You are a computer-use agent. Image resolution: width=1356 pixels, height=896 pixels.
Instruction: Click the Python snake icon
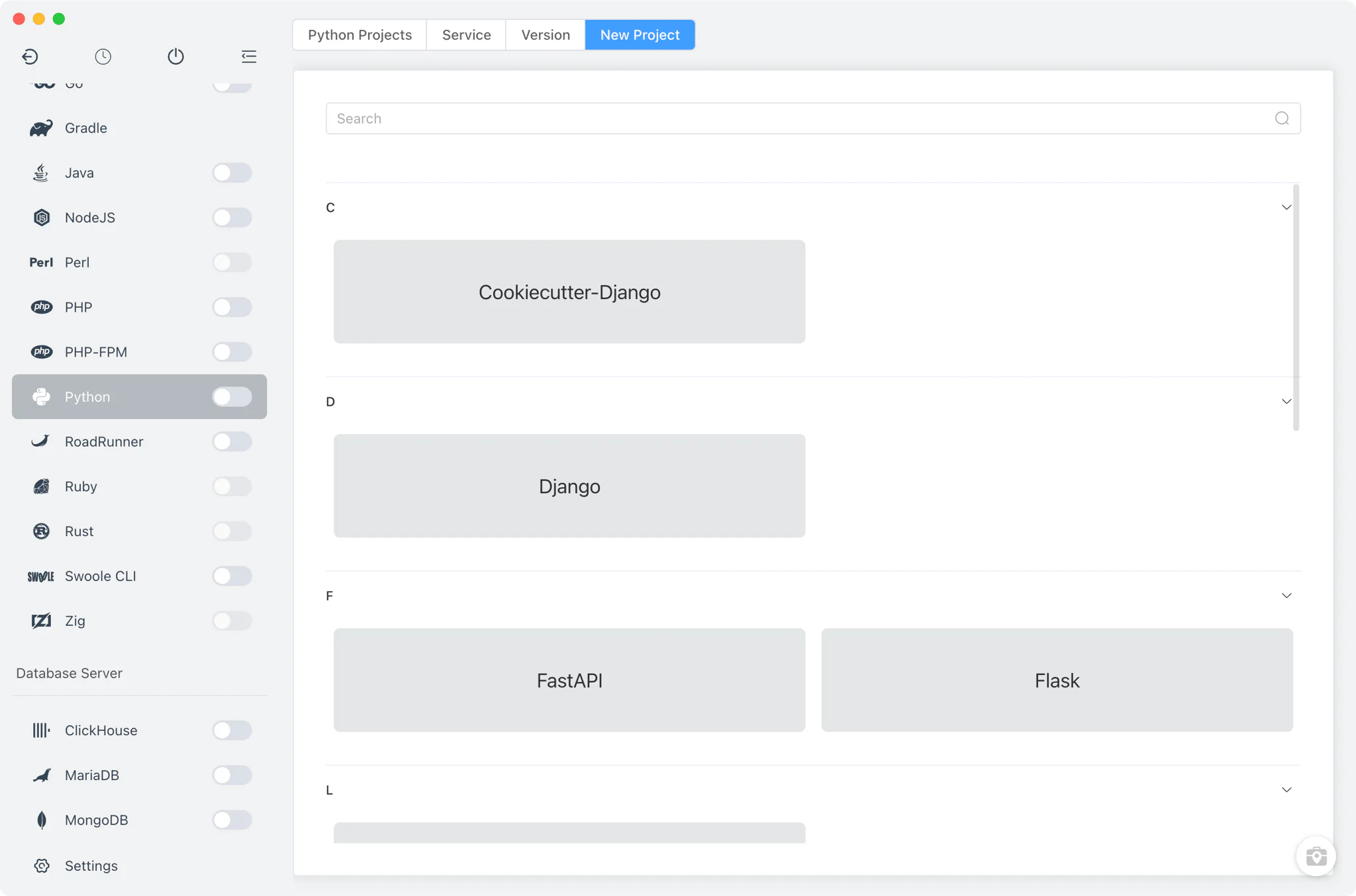pyautogui.click(x=41, y=397)
